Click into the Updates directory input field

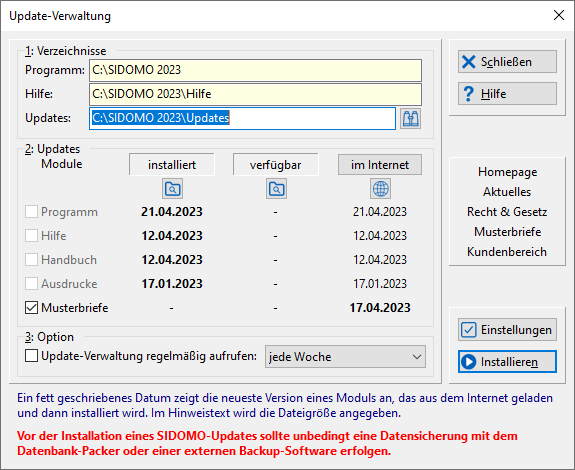point(242,118)
